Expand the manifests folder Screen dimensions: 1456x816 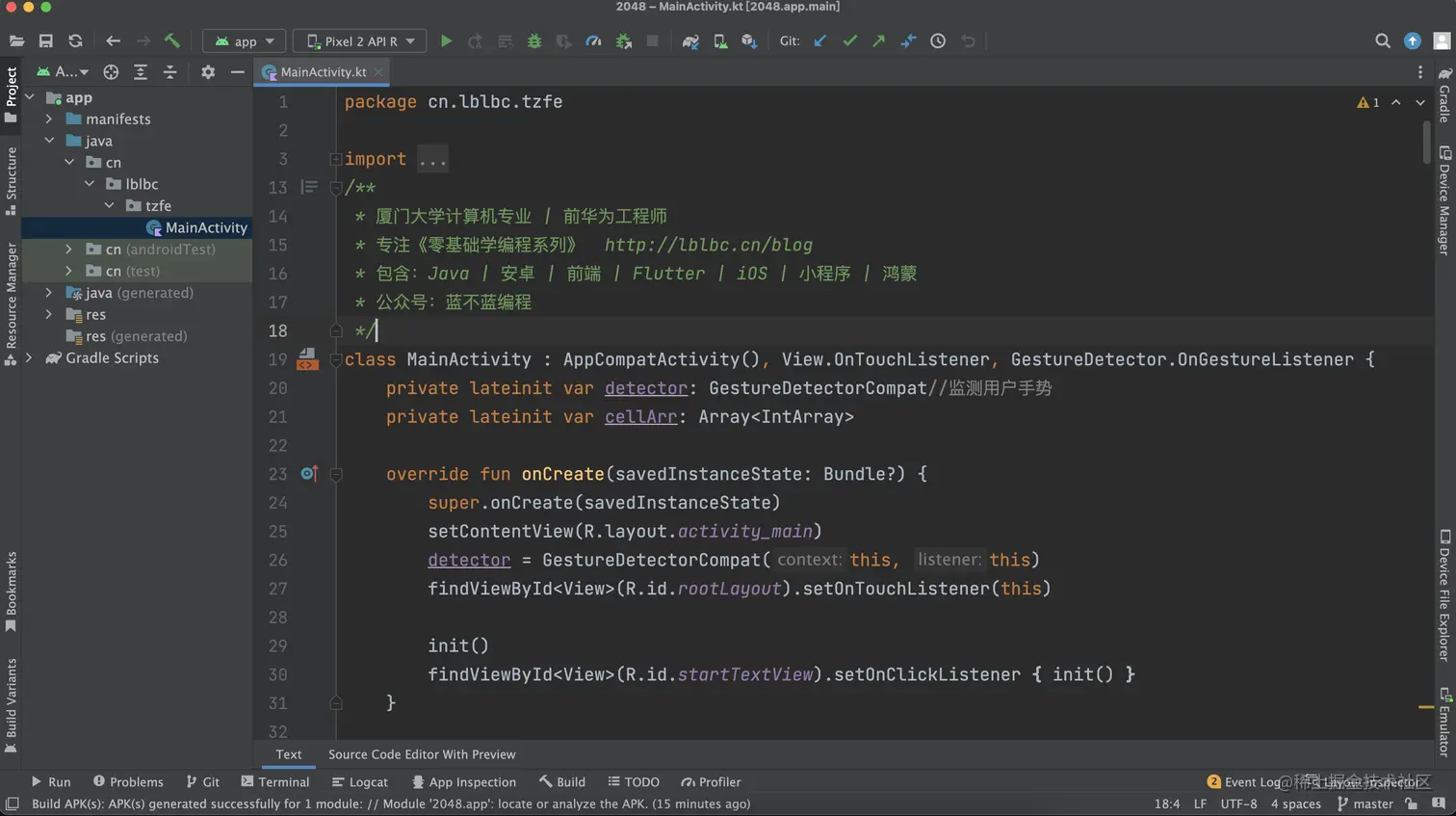point(49,119)
